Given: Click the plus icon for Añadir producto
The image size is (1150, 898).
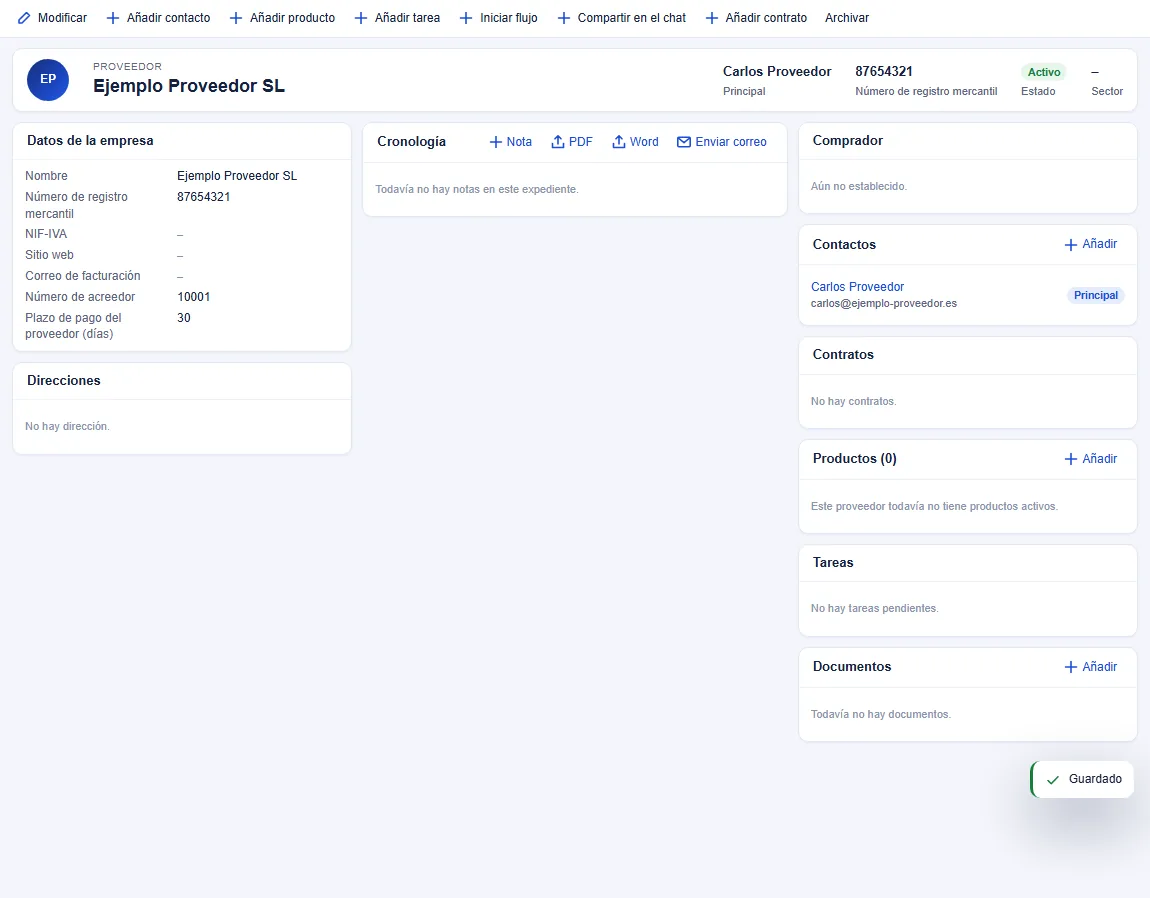Looking at the screenshot, I should 236,18.
